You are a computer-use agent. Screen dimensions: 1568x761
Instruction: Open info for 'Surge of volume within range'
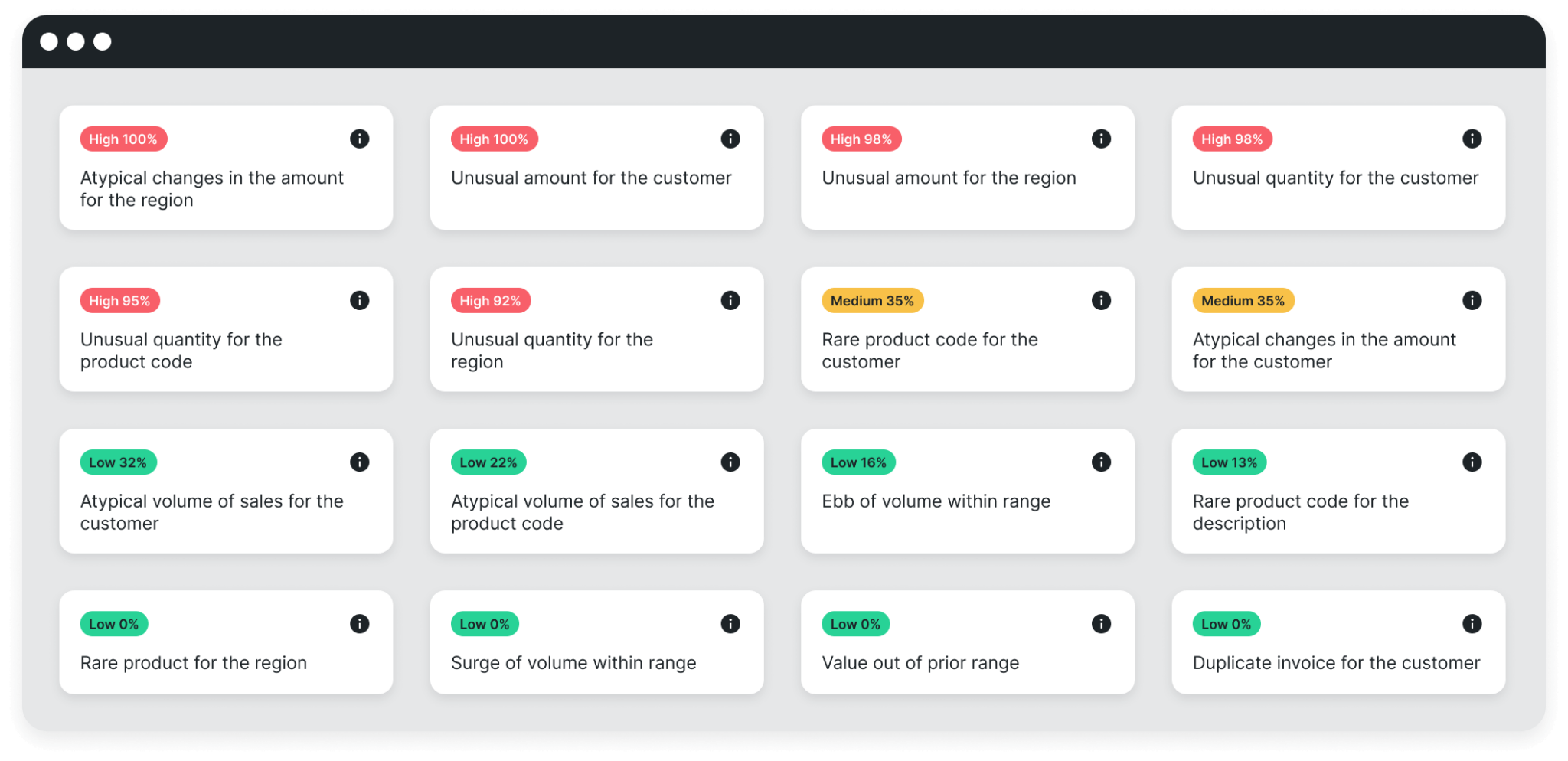pos(730,623)
